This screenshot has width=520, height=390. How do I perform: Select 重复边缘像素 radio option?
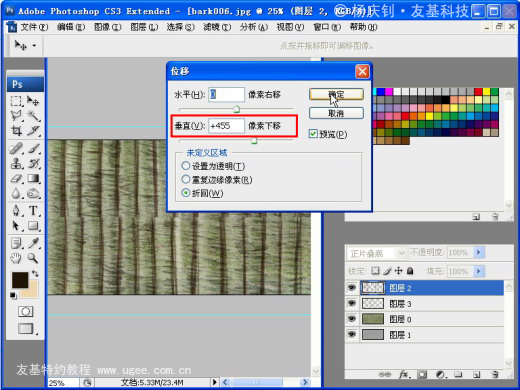click(186, 179)
